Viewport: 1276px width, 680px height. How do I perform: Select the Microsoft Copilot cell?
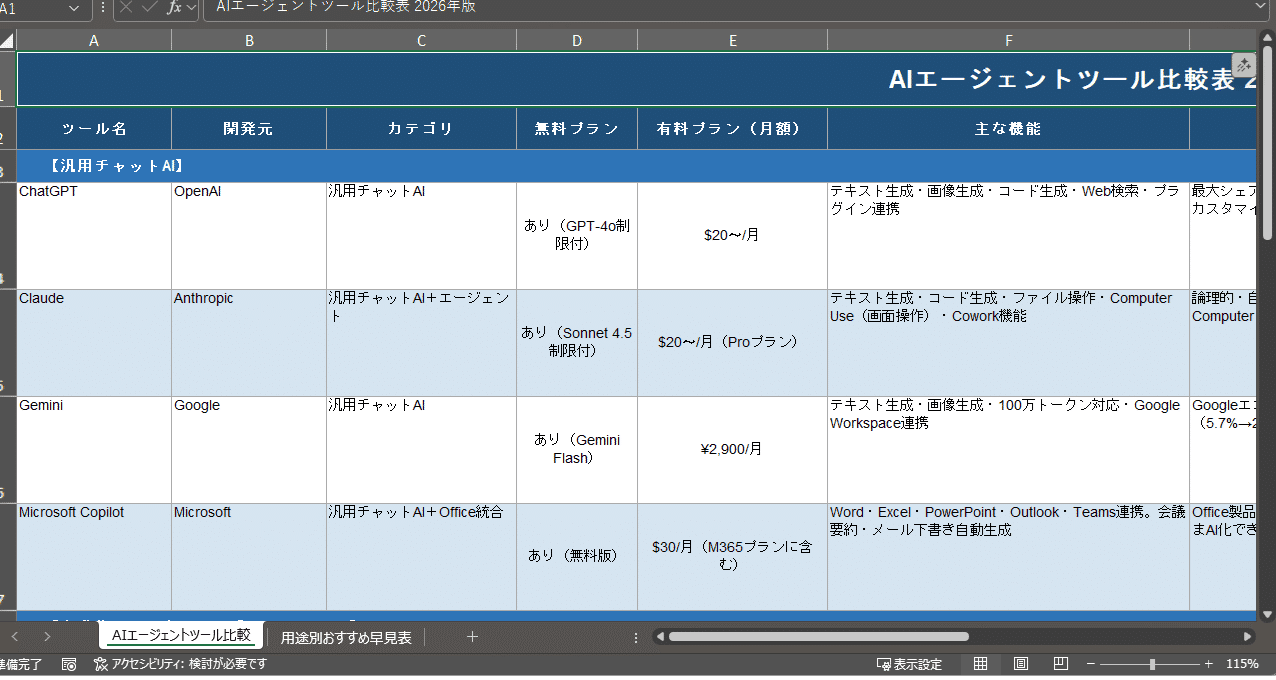pyautogui.click(x=94, y=557)
